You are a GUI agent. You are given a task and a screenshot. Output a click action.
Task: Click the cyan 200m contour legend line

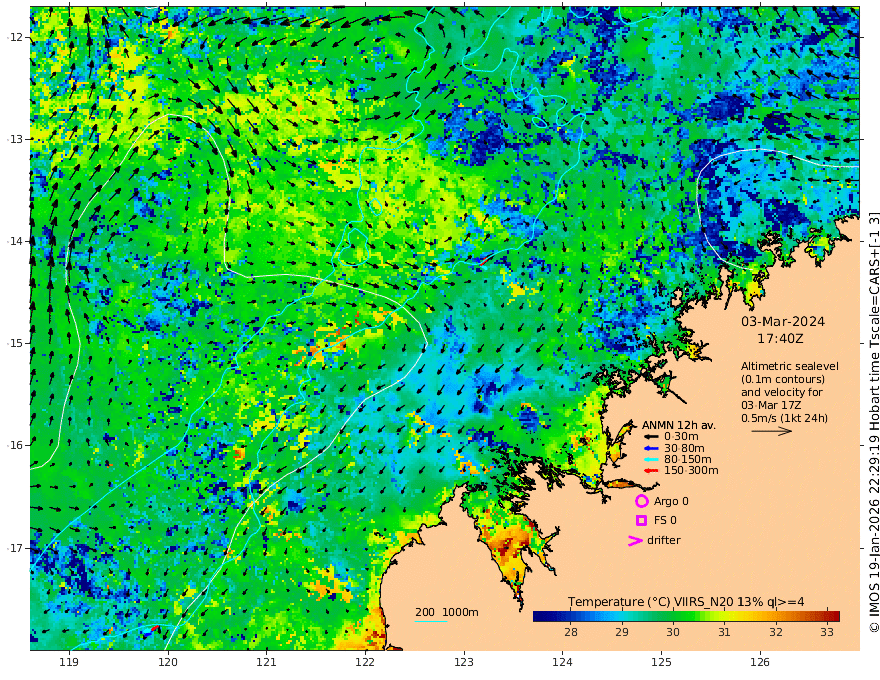431,621
